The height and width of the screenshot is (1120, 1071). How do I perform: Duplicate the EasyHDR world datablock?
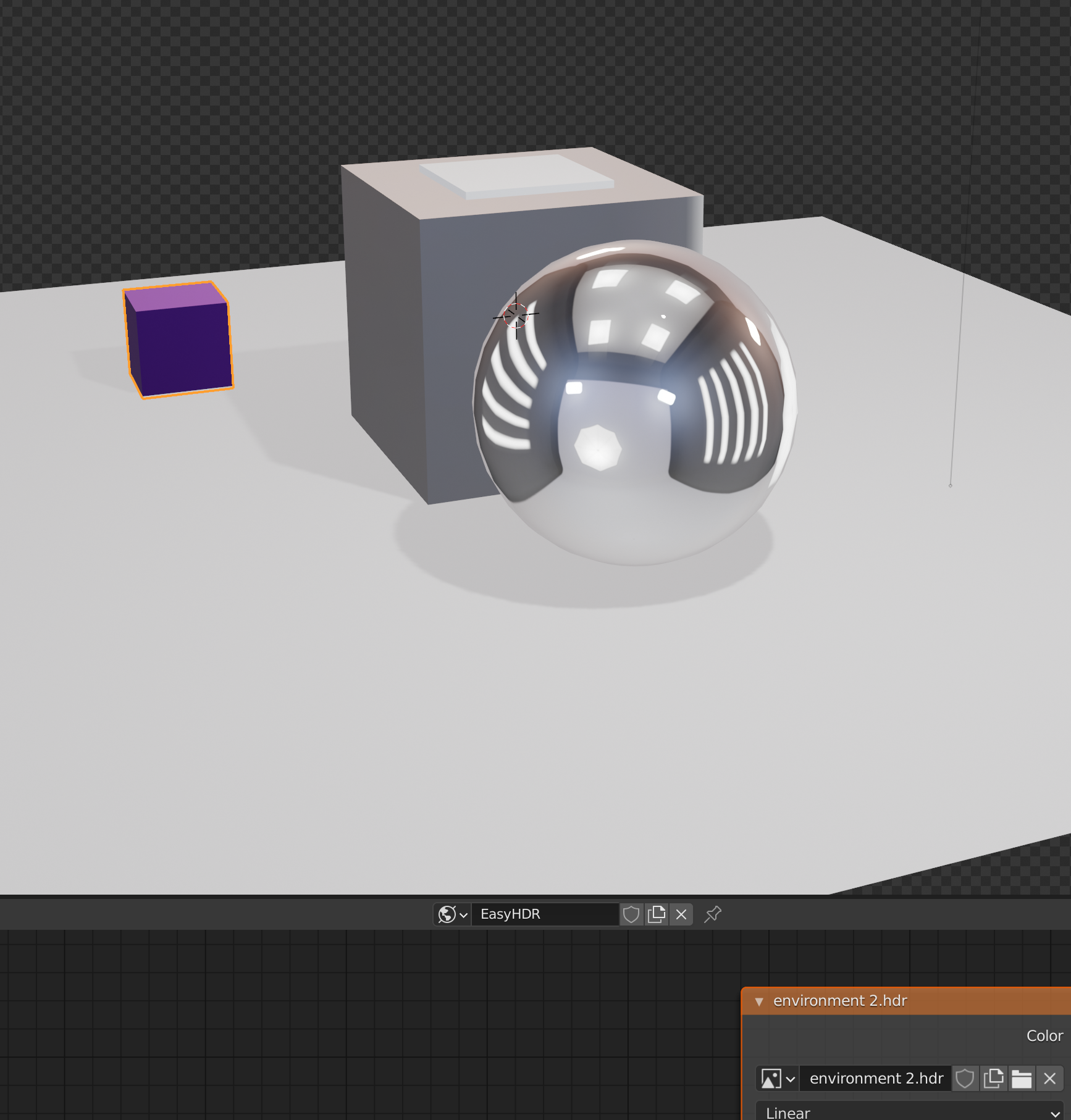pos(657,914)
